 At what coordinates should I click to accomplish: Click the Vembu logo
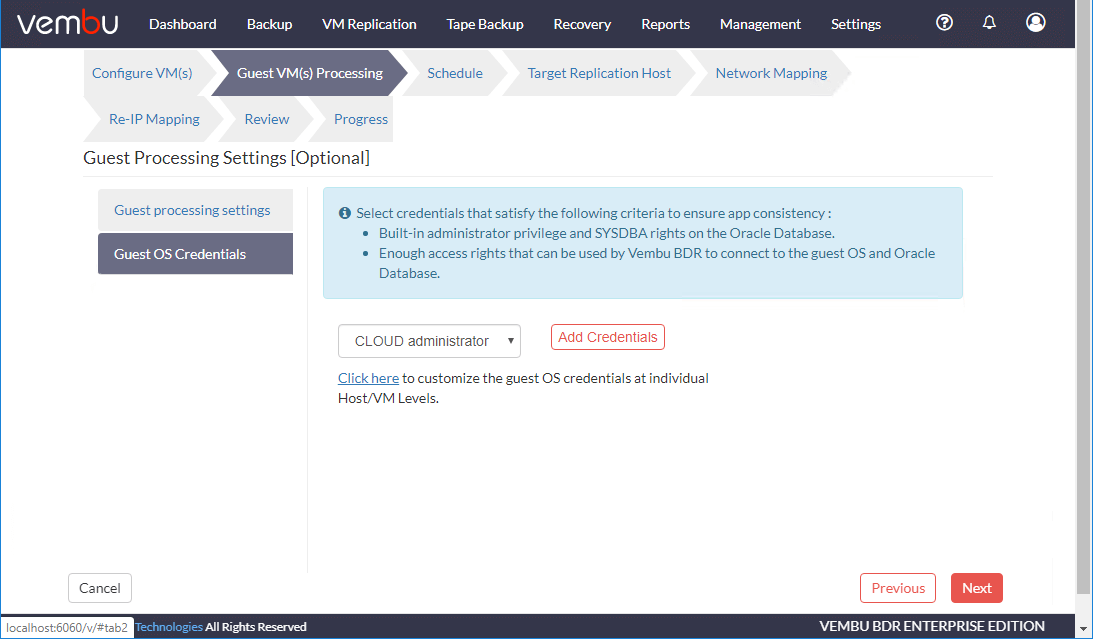[68, 24]
